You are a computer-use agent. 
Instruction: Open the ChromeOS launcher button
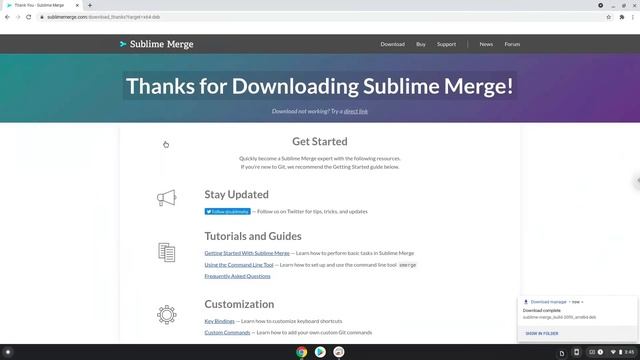[x=8, y=352]
